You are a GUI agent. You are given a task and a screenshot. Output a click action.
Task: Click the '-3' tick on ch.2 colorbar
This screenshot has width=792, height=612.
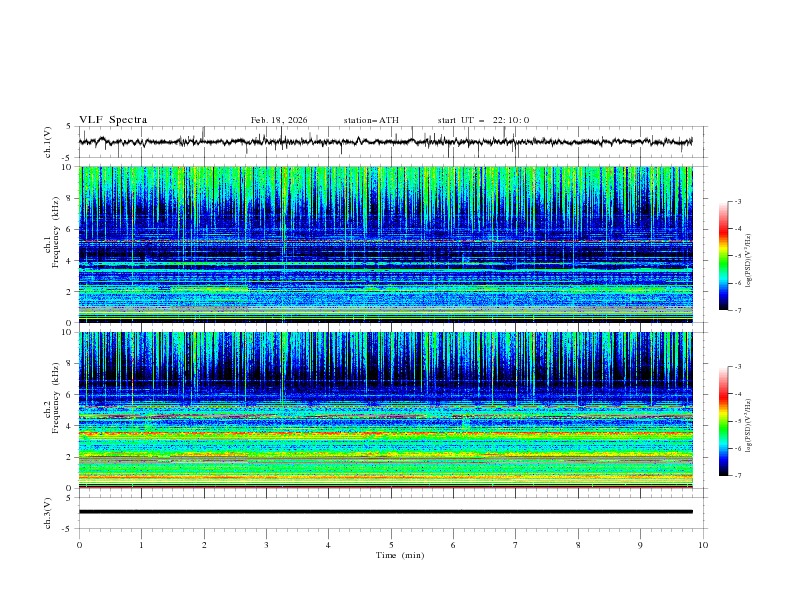[738, 367]
